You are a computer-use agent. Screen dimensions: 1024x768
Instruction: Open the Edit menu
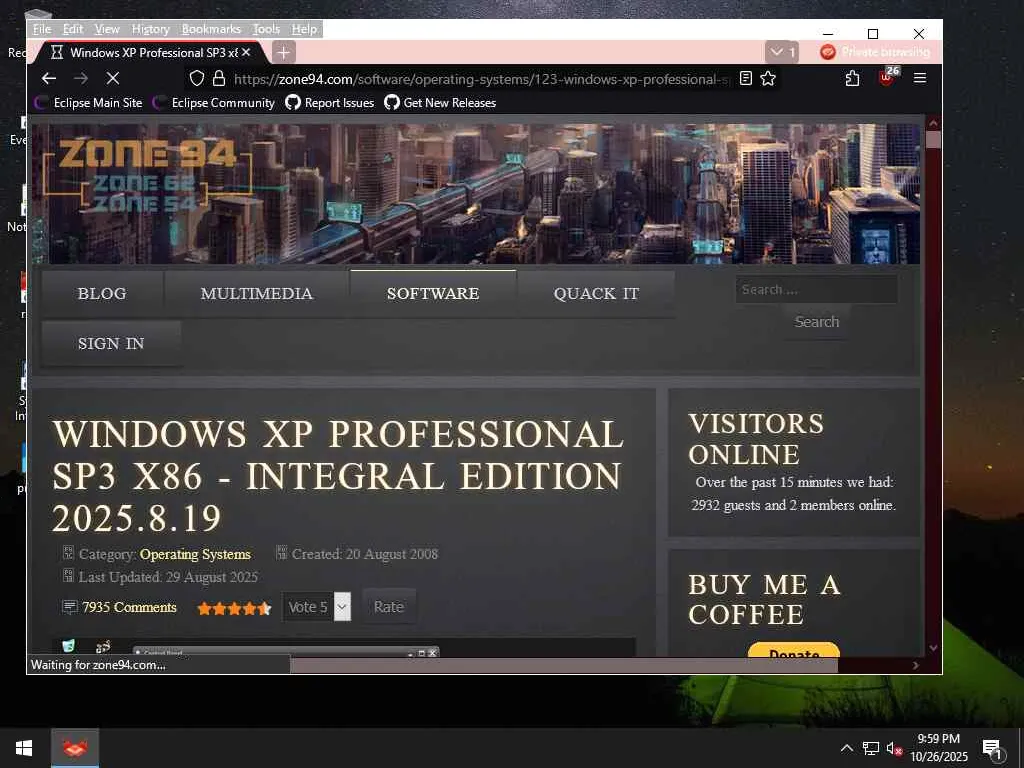click(72, 29)
